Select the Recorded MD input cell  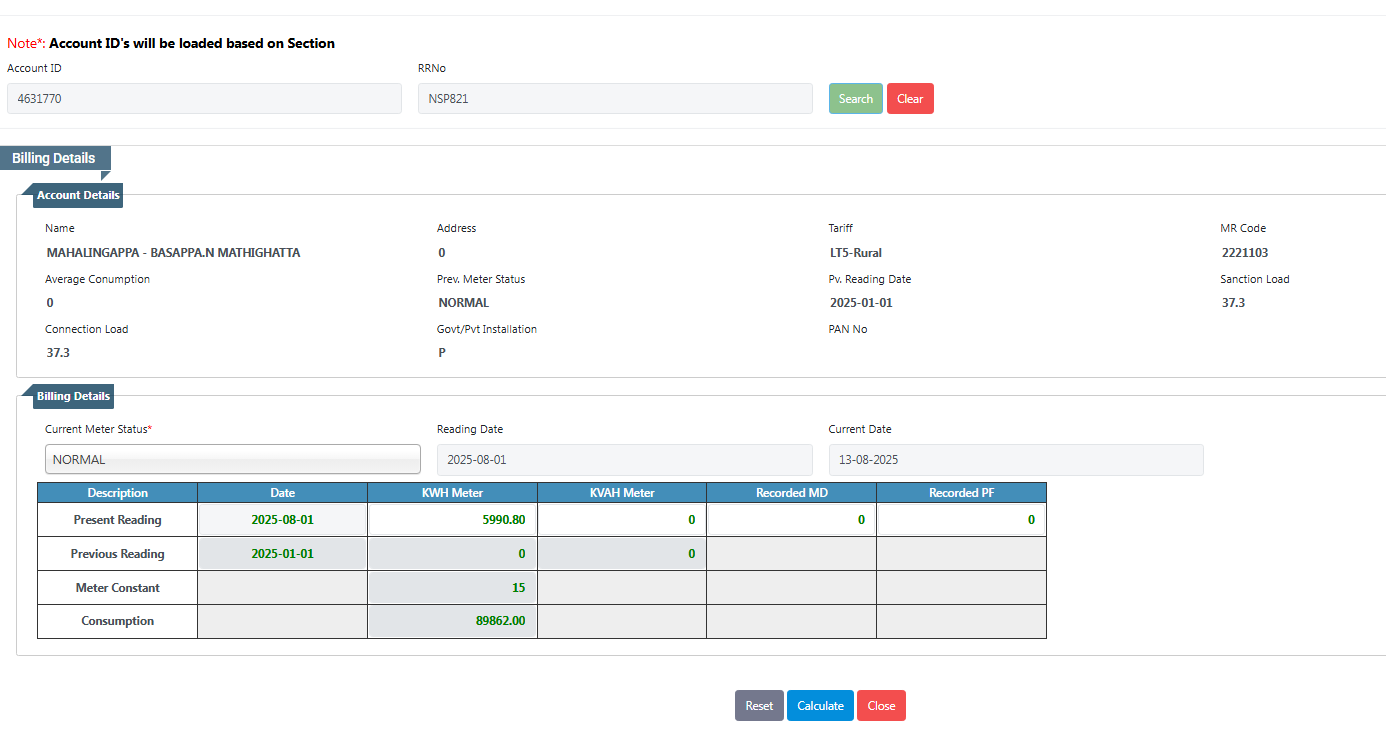tap(791, 520)
